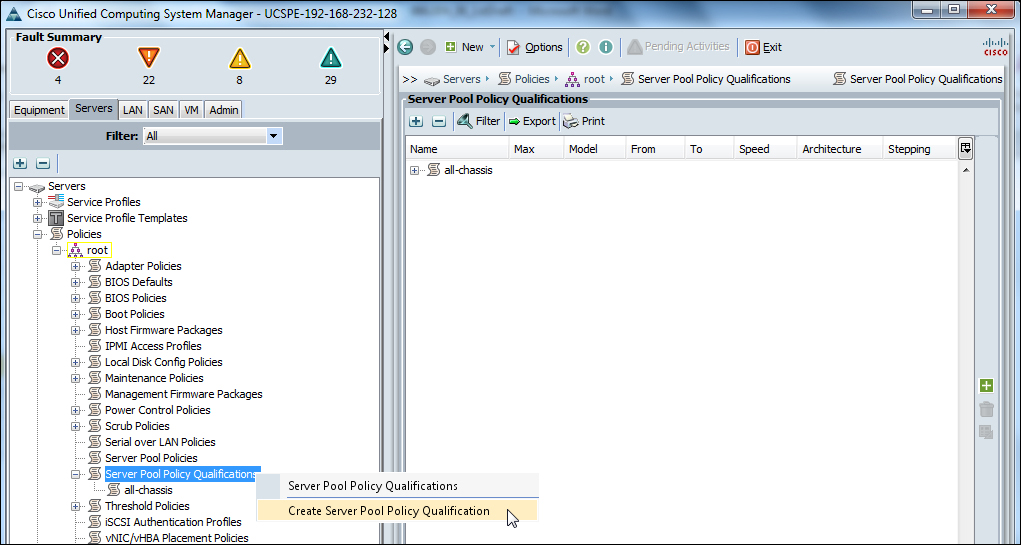Switch to the SAN tab
The width and height of the screenshot is (1021, 545).
(x=163, y=110)
